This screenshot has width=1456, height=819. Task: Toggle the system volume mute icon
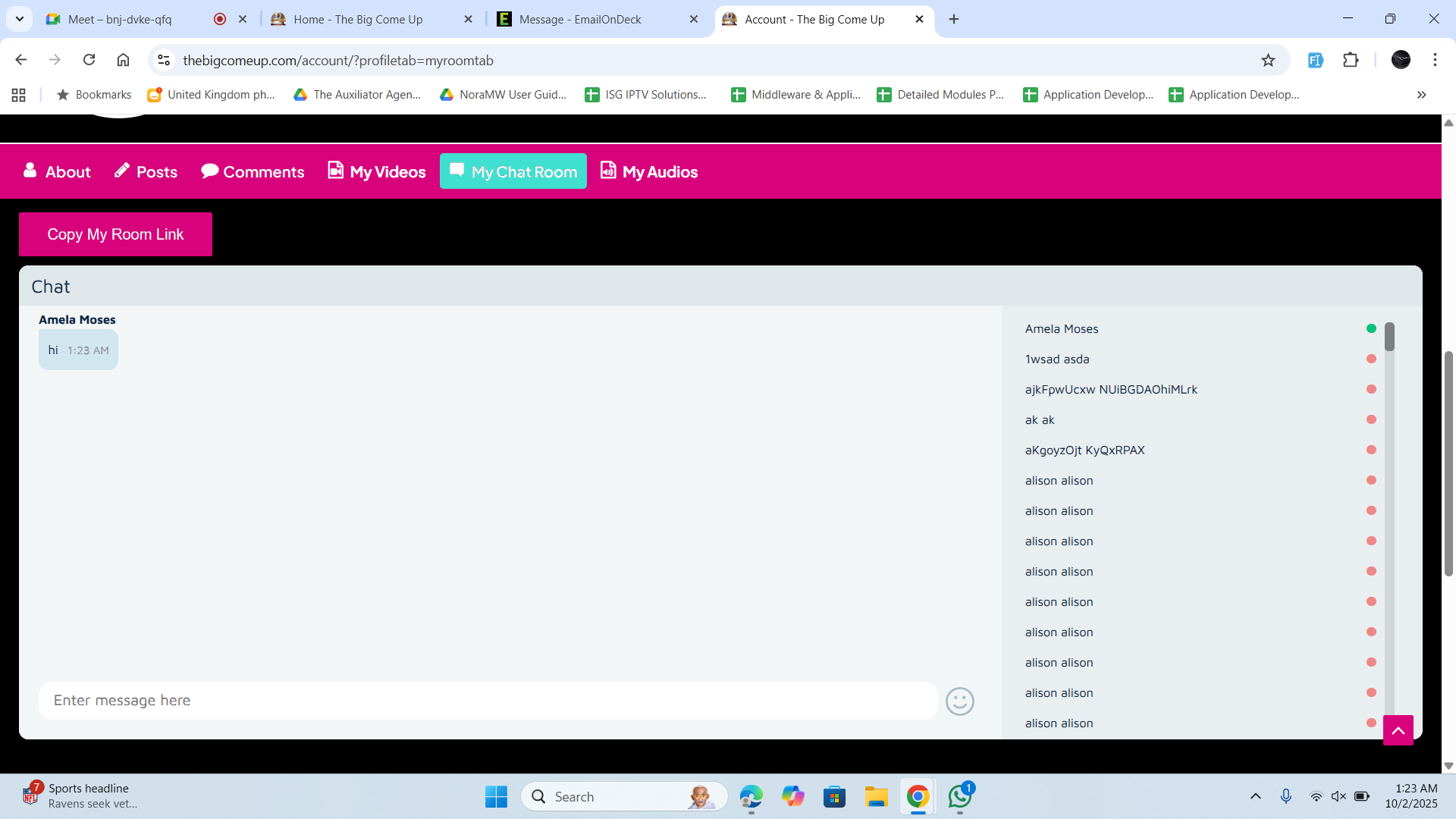tap(1338, 796)
